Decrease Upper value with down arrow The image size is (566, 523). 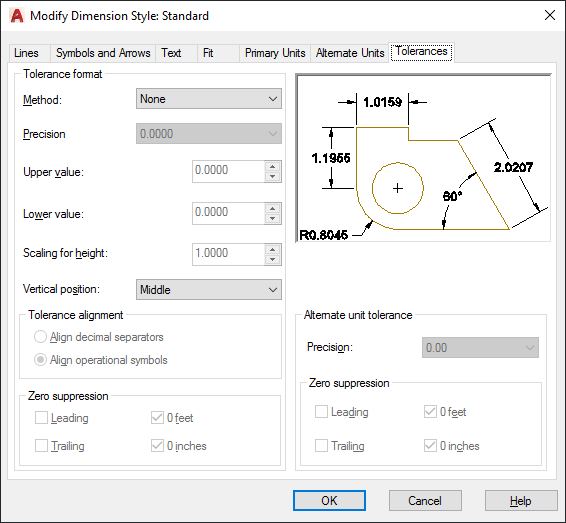273,176
